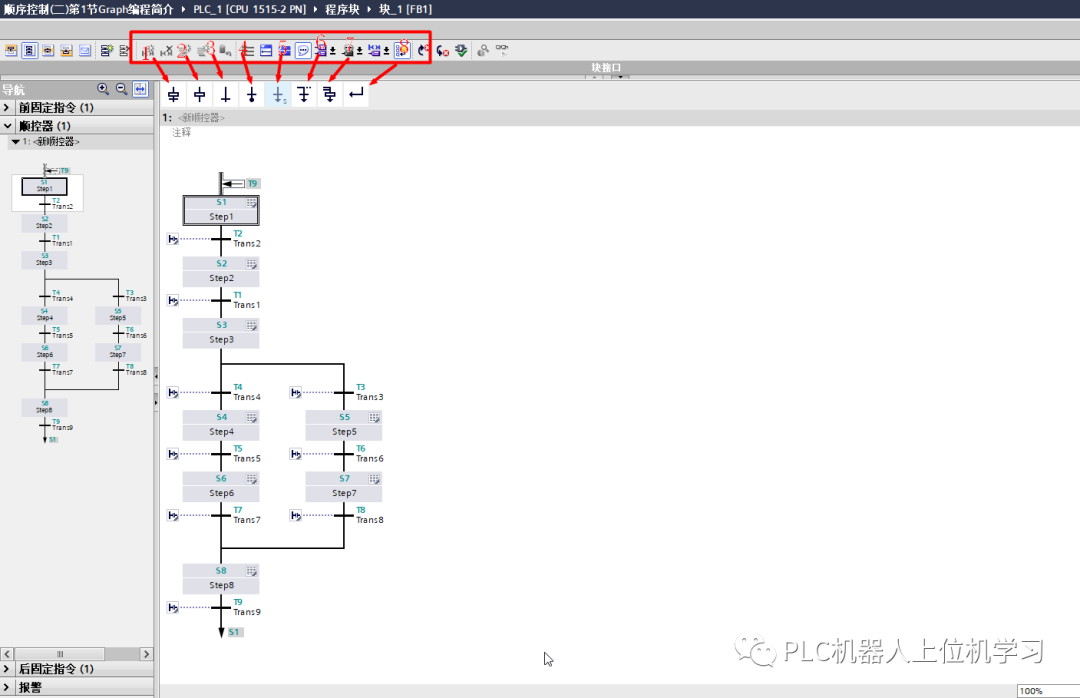Toggle the comment display speech-bubble icon

(x=302, y=49)
